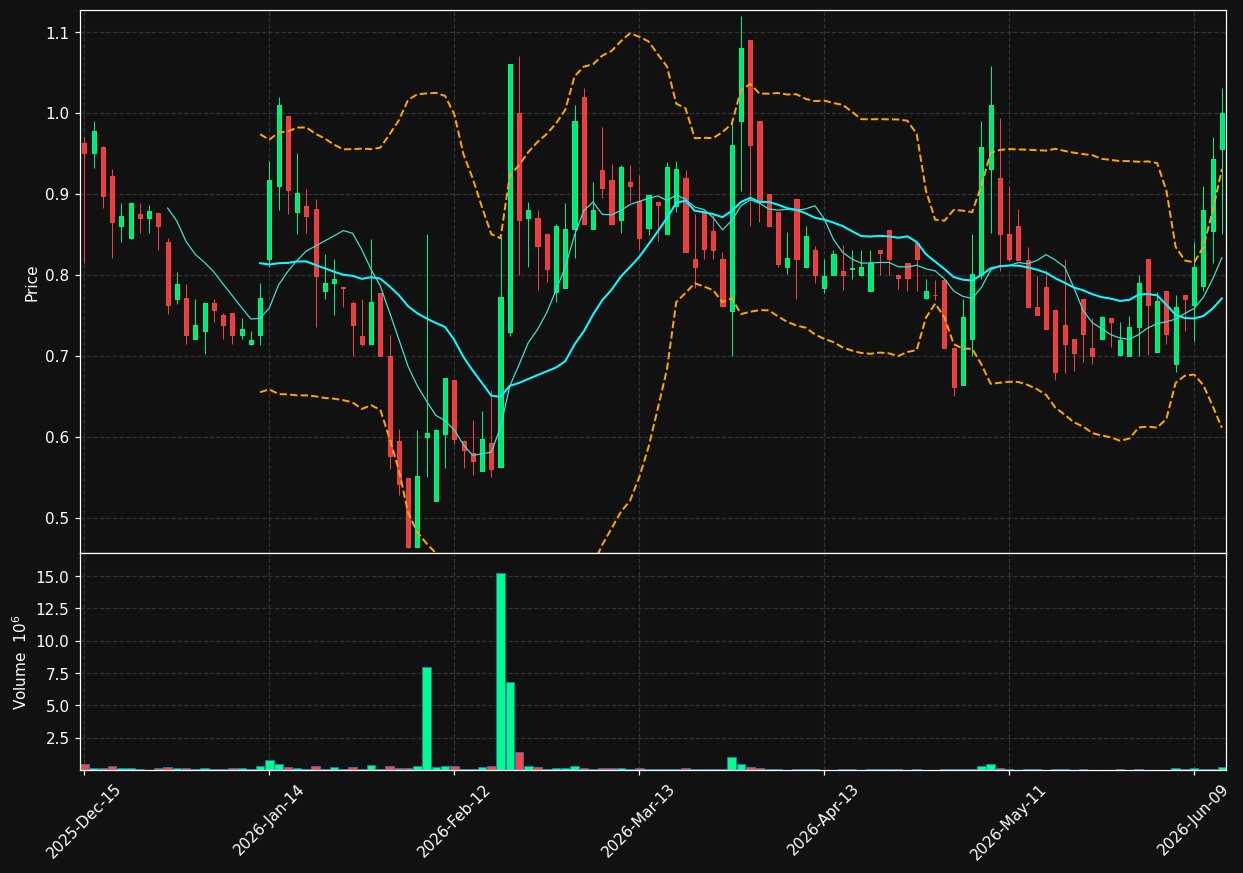Click the 0.9 price tick label

click(x=59, y=195)
